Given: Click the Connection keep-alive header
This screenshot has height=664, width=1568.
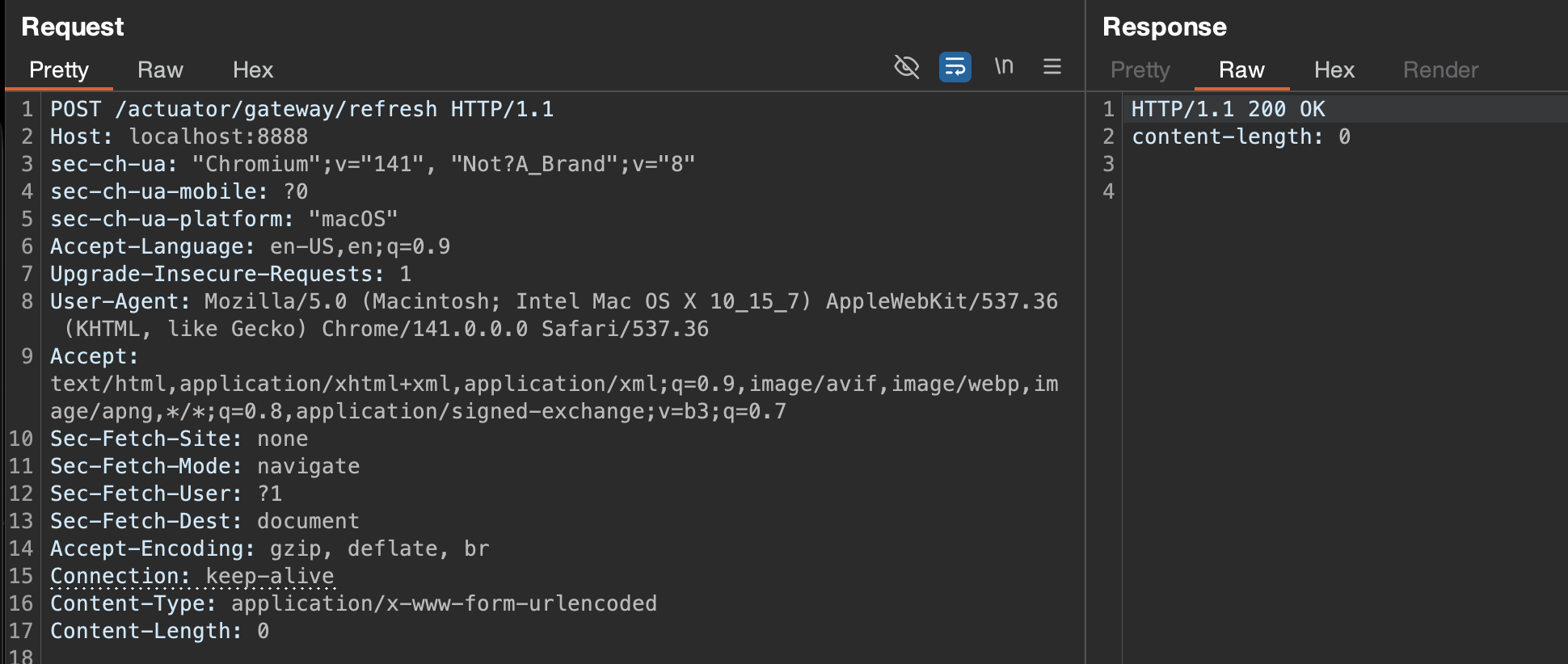Looking at the screenshot, I should [192, 576].
